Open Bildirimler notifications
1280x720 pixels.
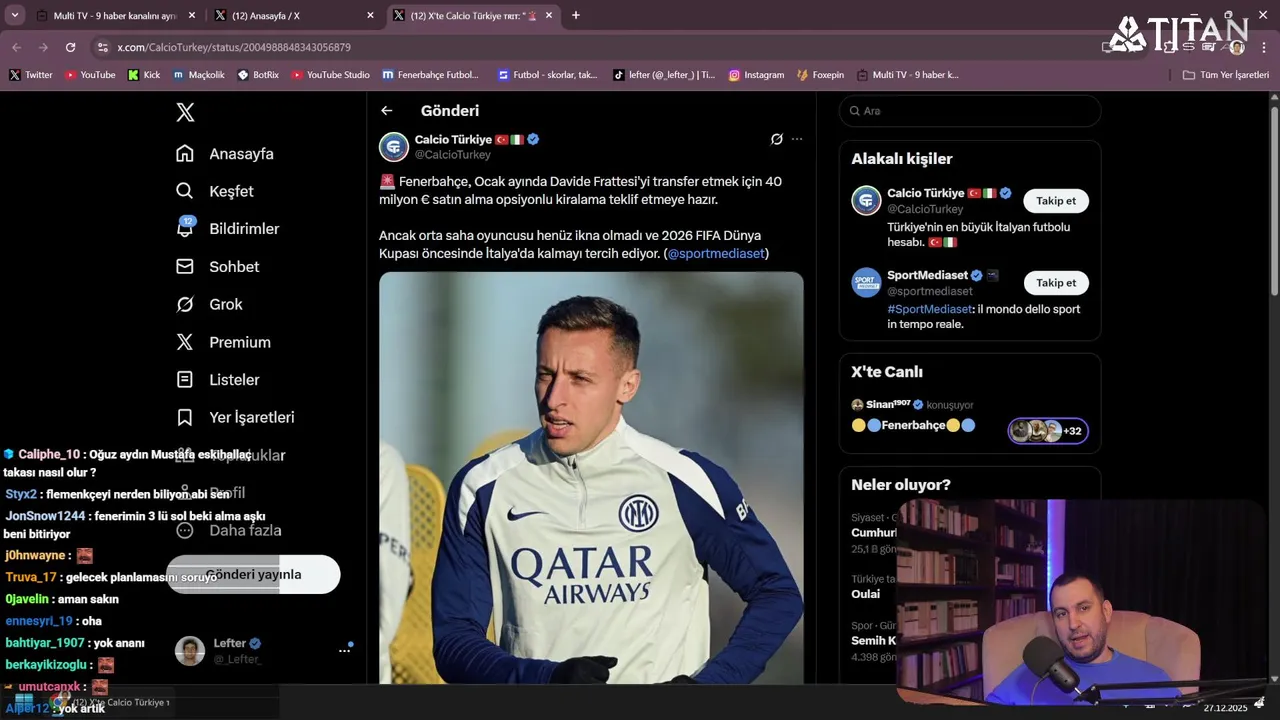(x=227, y=229)
